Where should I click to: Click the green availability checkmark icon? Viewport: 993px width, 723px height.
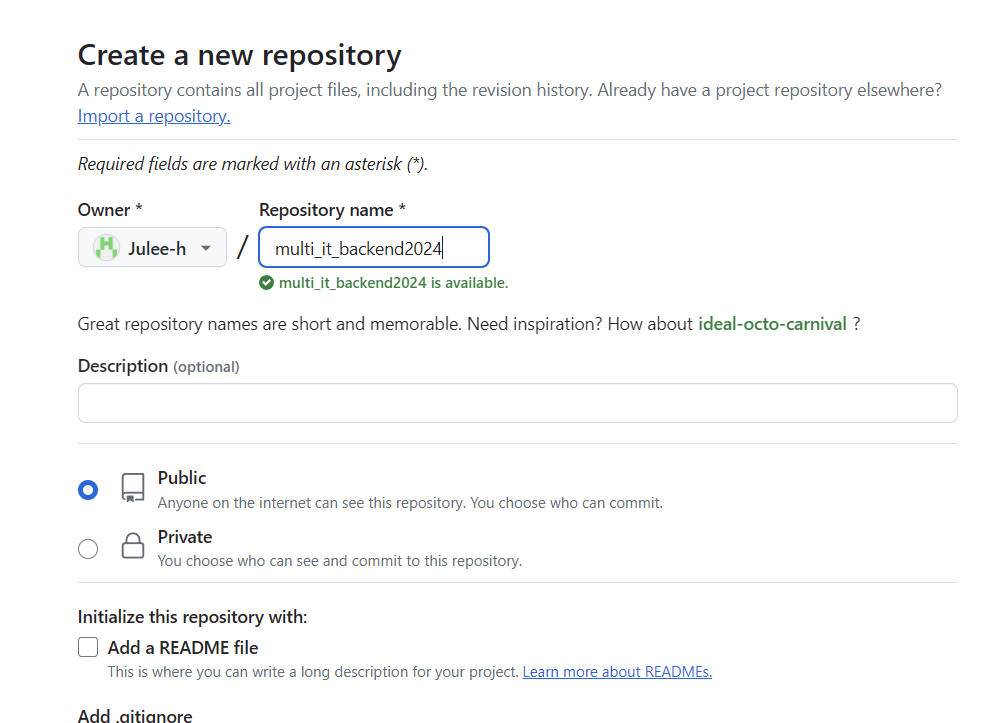coord(266,283)
